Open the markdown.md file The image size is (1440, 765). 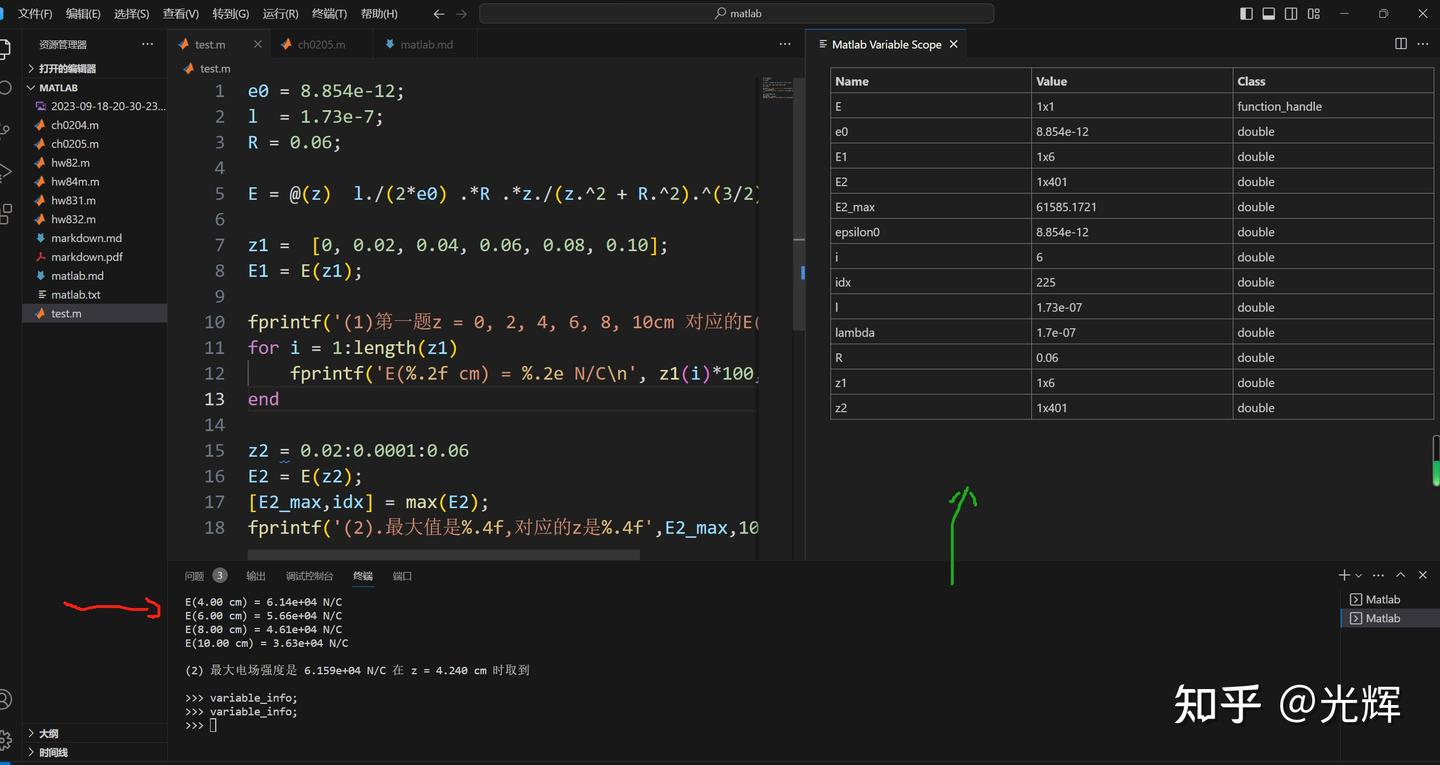[82, 238]
